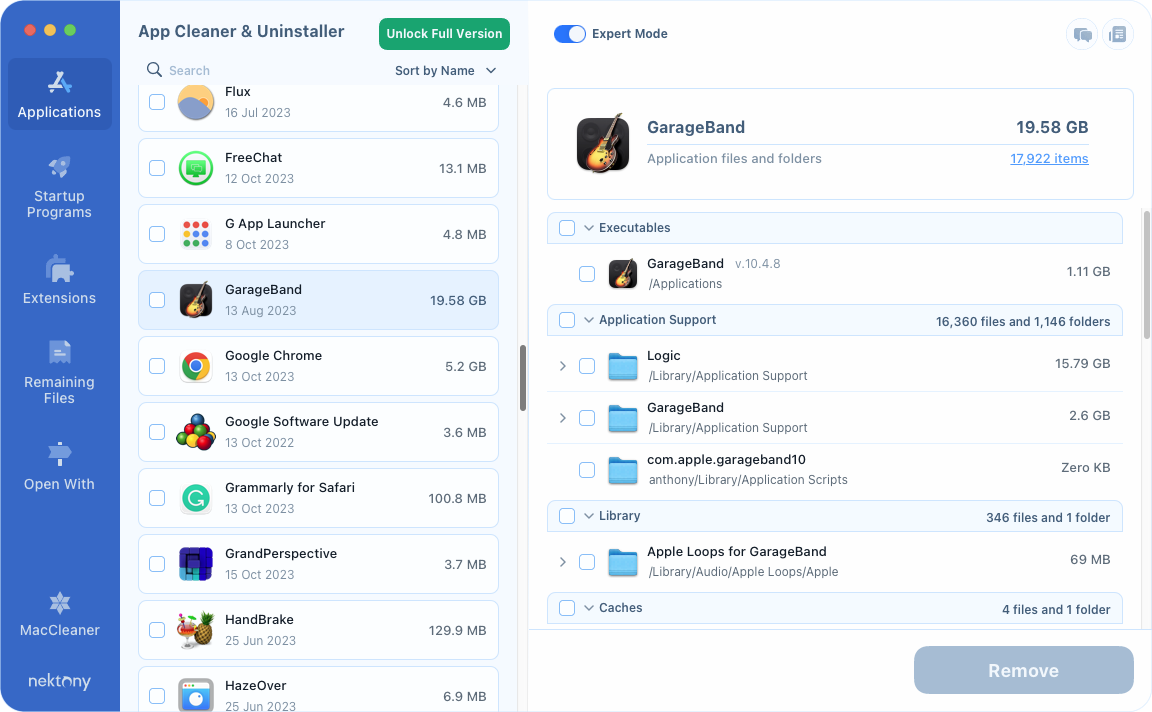1152x712 pixels.
Task: Expand the Logic folder in Application Support
Action: point(562,366)
